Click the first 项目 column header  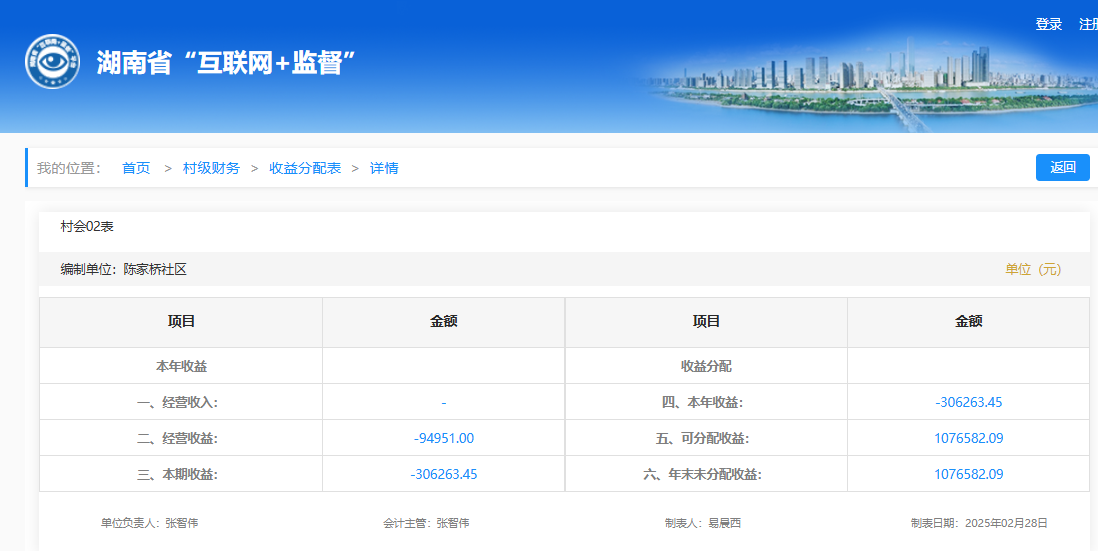point(181,321)
